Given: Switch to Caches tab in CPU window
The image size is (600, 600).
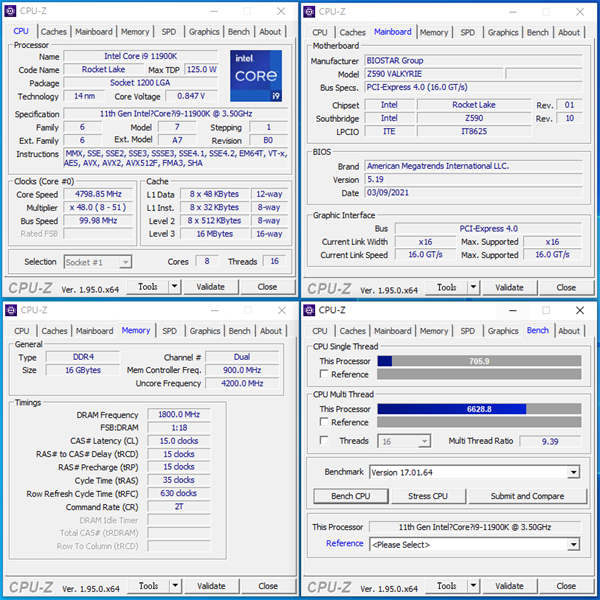Looking at the screenshot, I should pos(54,32).
